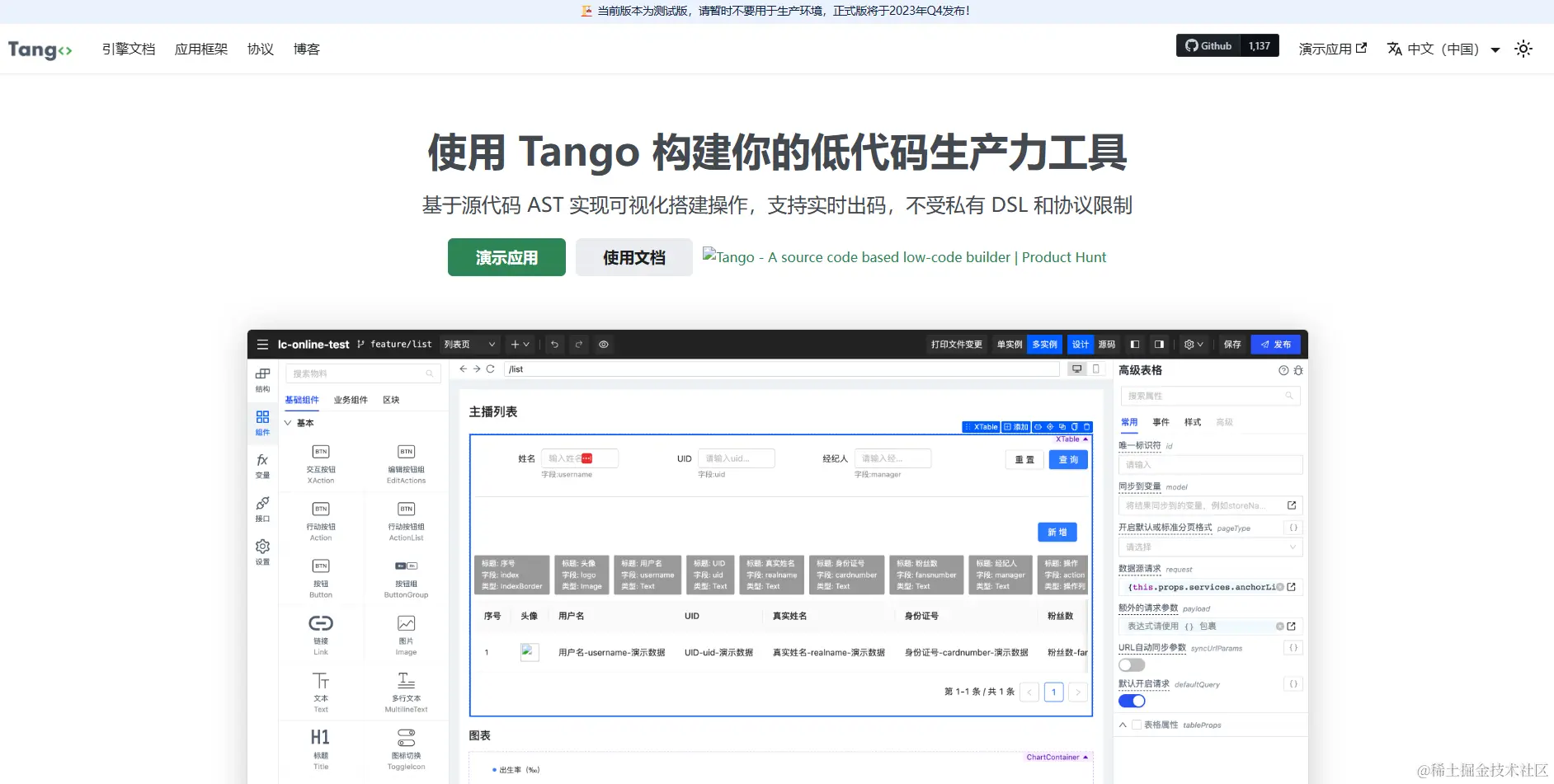This screenshot has height=784, width=1554.
Task: Click the ChartContainer label tag
Action: click(x=1057, y=757)
